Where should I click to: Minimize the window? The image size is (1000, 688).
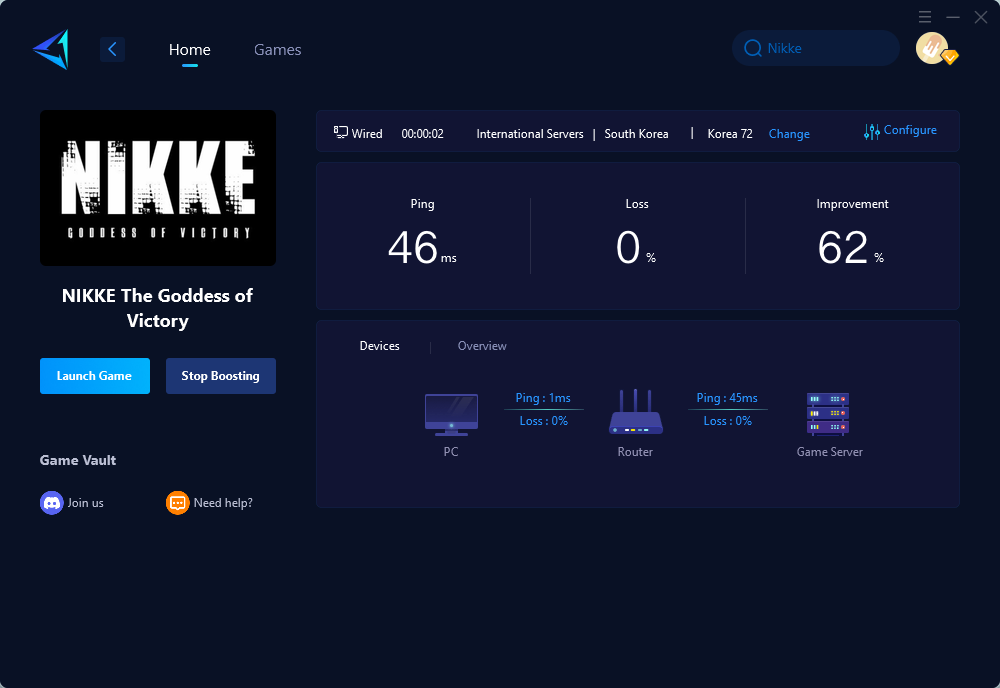pos(953,17)
